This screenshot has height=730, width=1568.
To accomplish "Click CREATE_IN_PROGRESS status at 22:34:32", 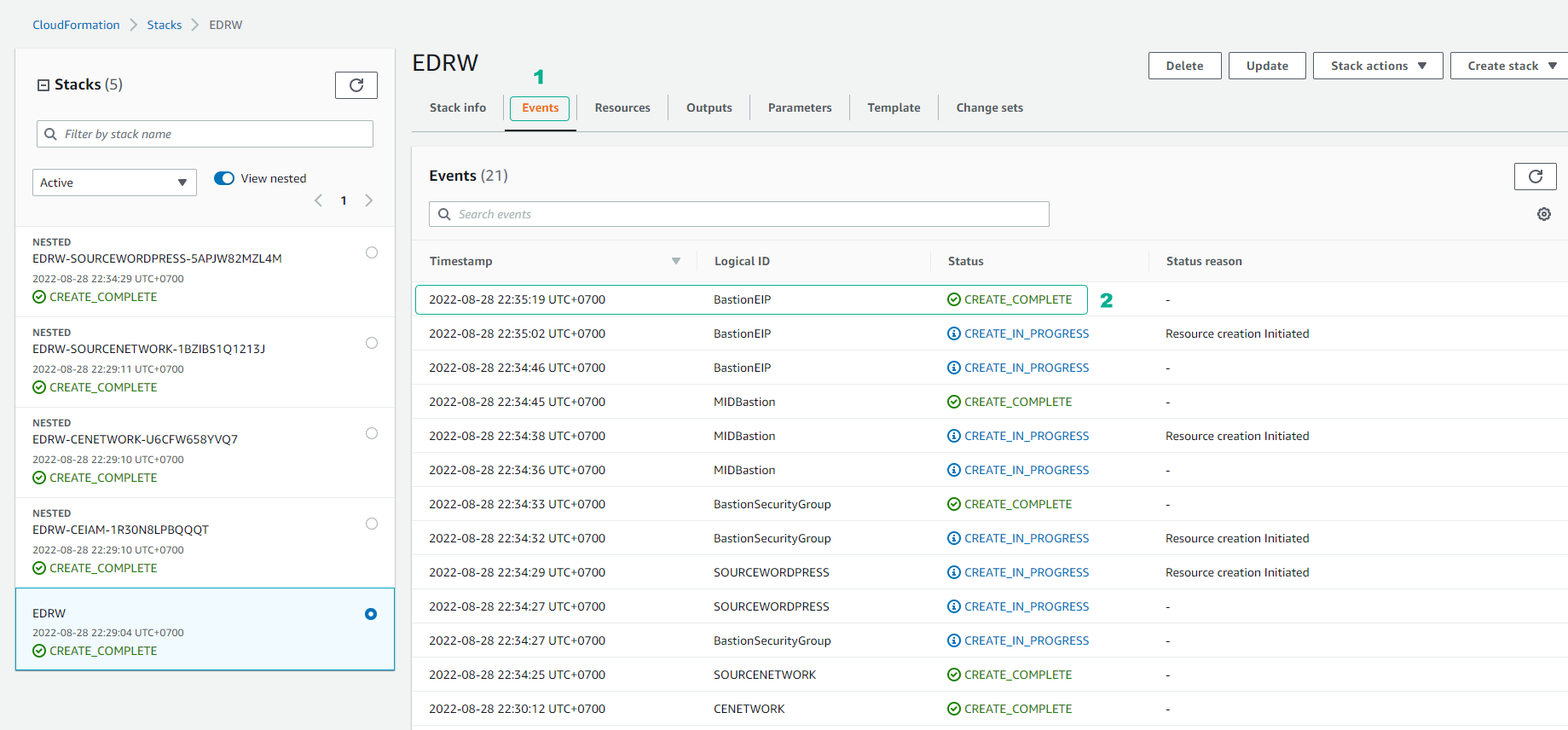I will (1018, 538).
